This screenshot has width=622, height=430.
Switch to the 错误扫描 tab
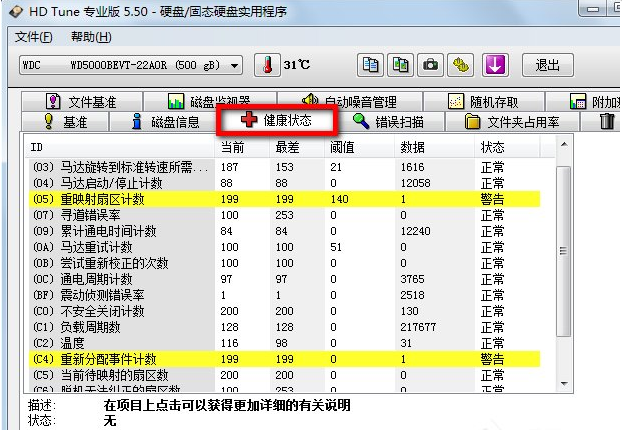[389, 121]
